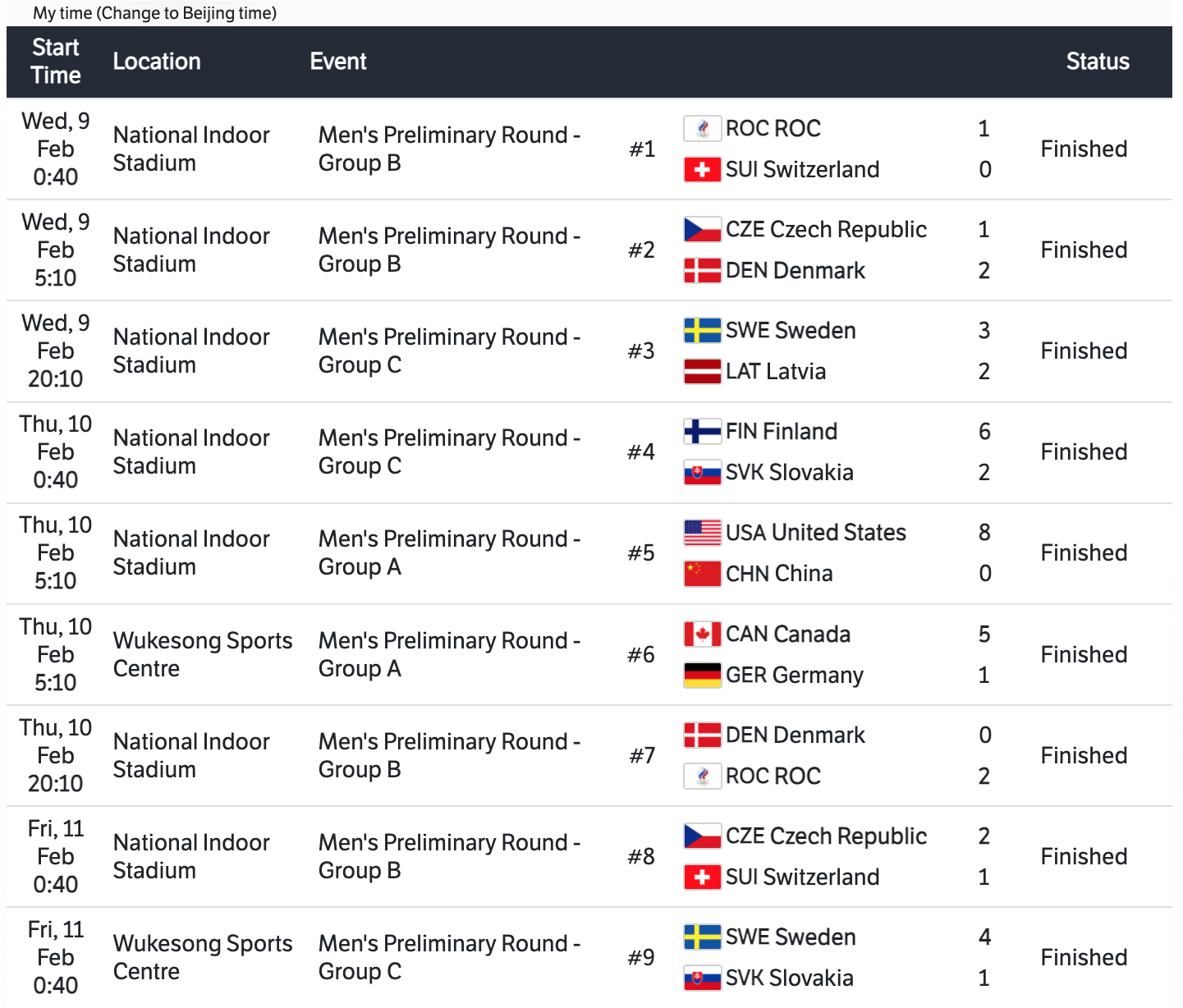Click the Start Time column header

point(56,62)
